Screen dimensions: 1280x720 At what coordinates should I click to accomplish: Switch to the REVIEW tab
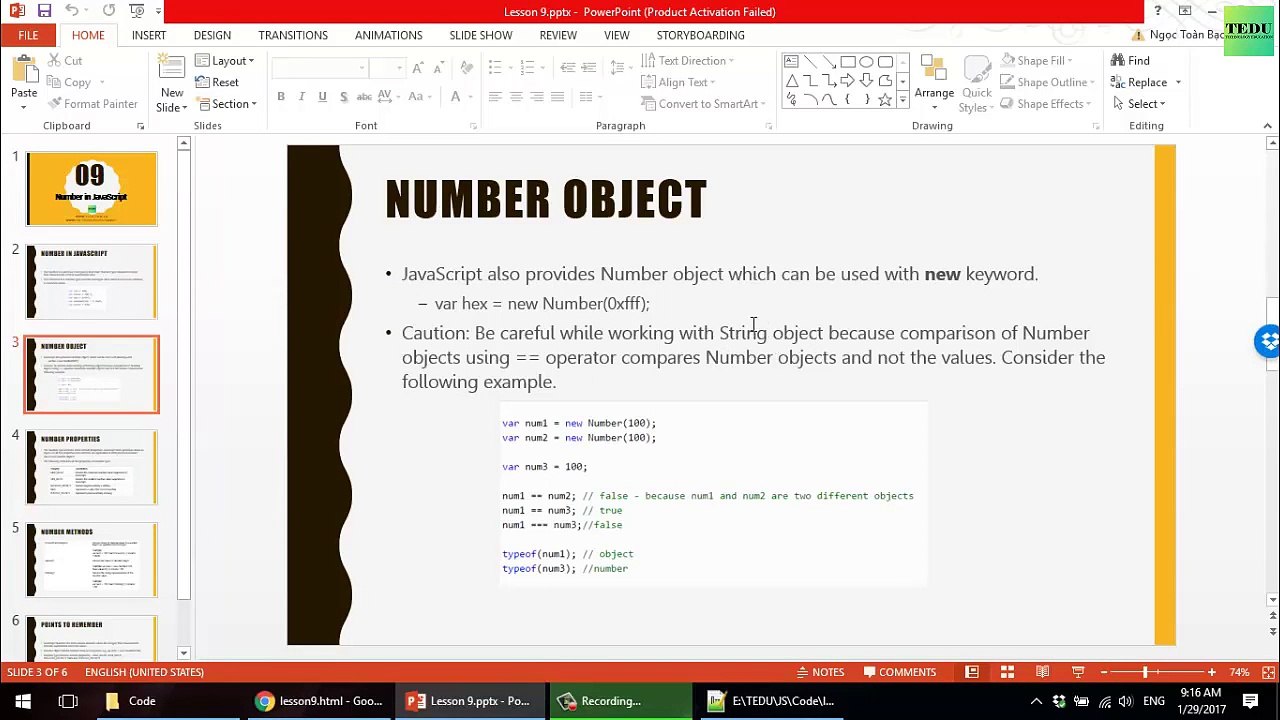click(558, 35)
